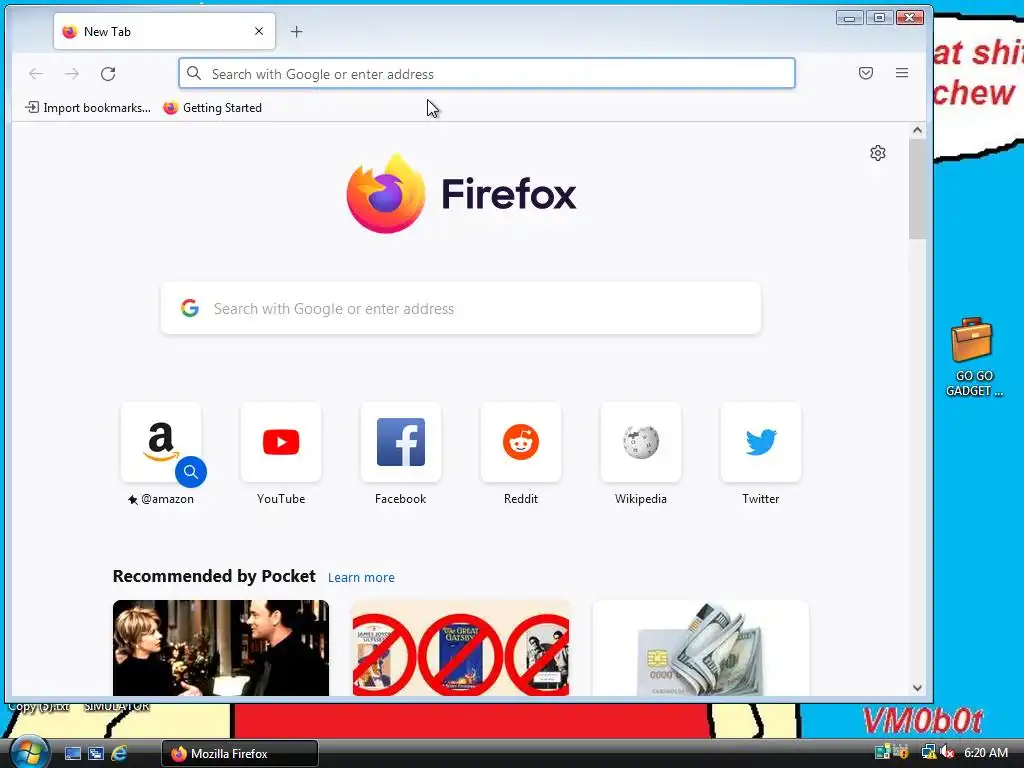
Task: Click the taskbar clock showing 6:20 AM
Action: click(986, 753)
